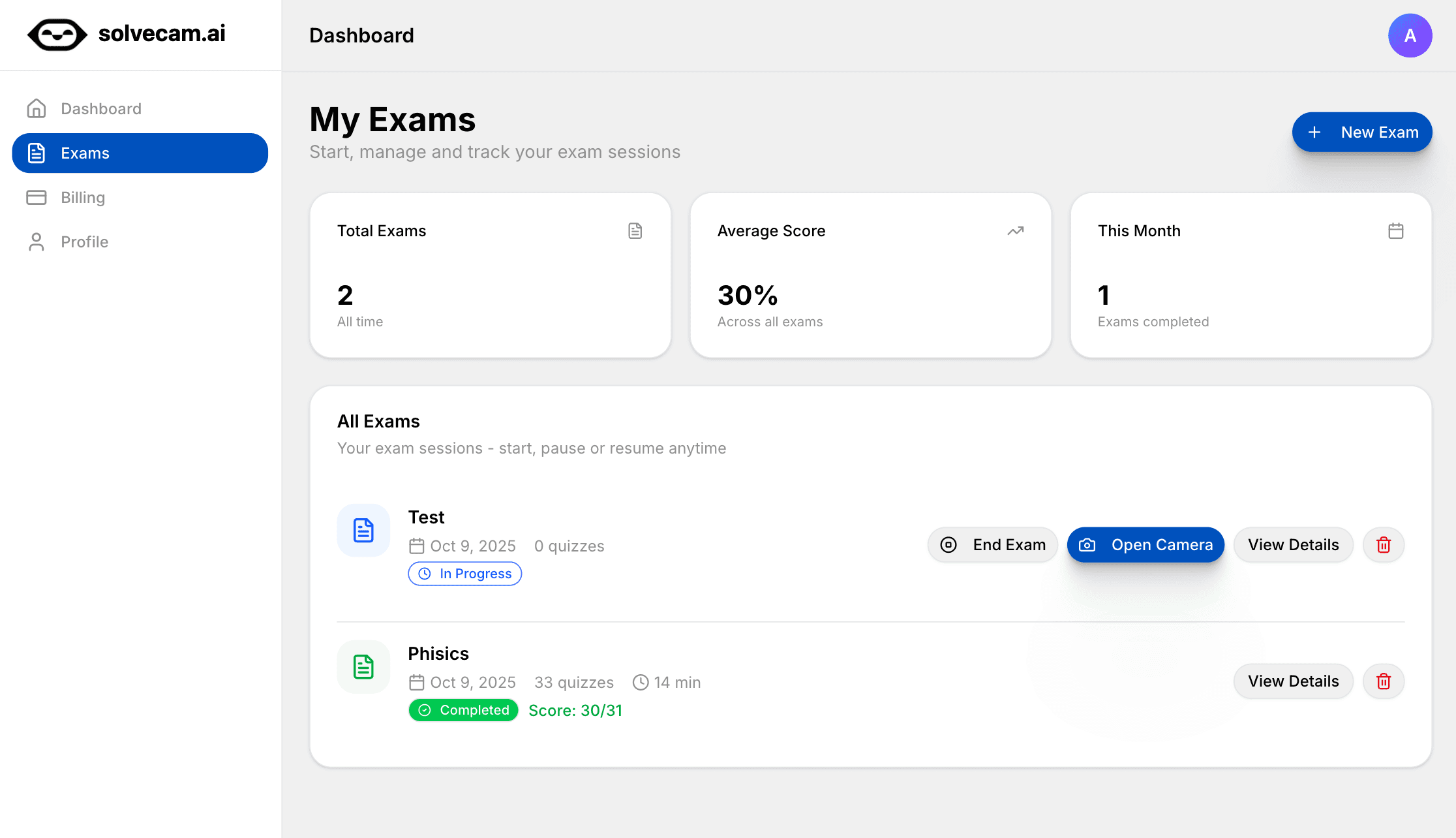Click the document icon in the Total Exams card
This screenshot has height=838, width=1456.
[635, 231]
